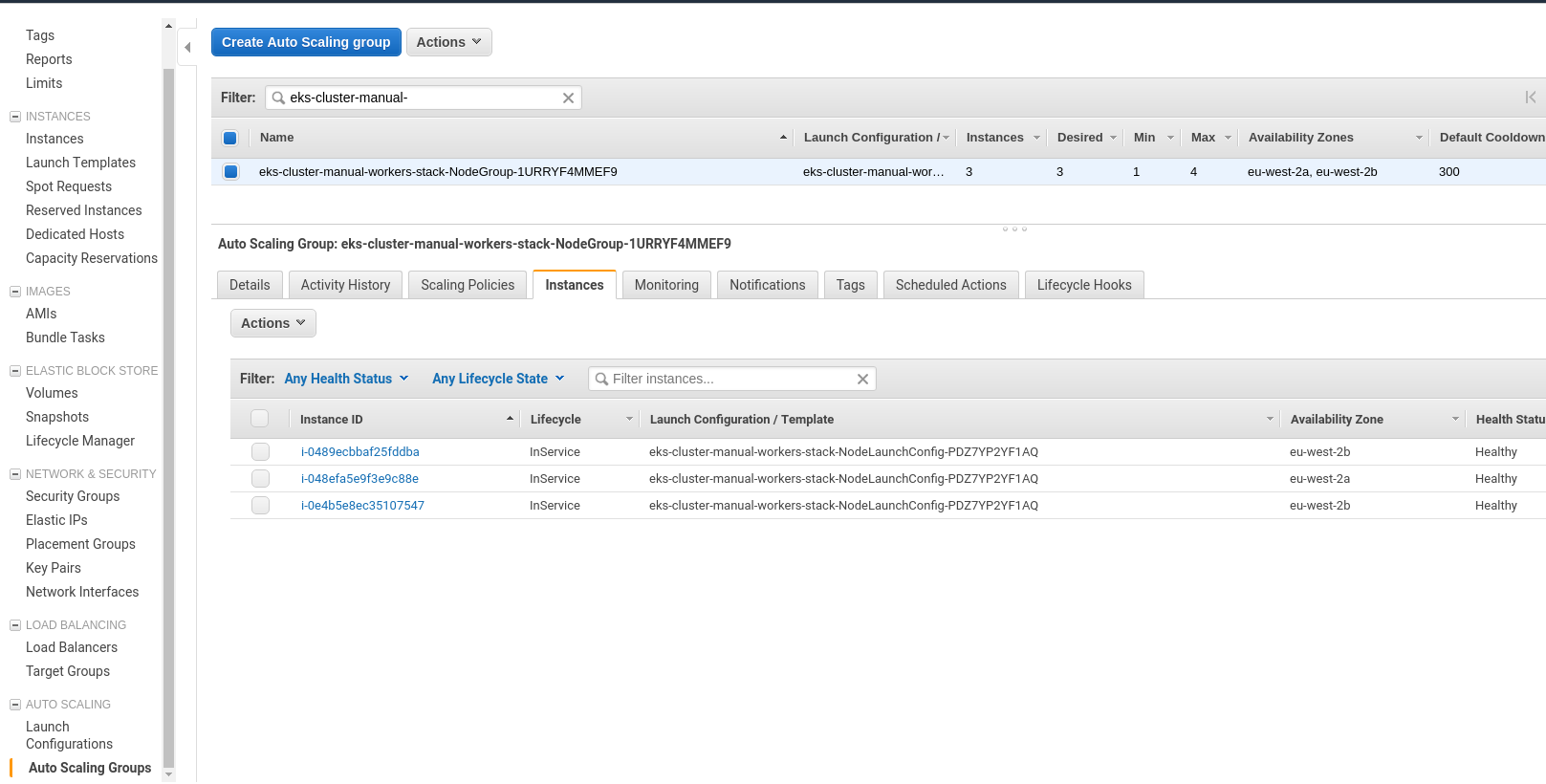Select checkbox for instance i-0489ecbbaf25fddba
Viewport: 1546px width, 784px height.
point(260,452)
